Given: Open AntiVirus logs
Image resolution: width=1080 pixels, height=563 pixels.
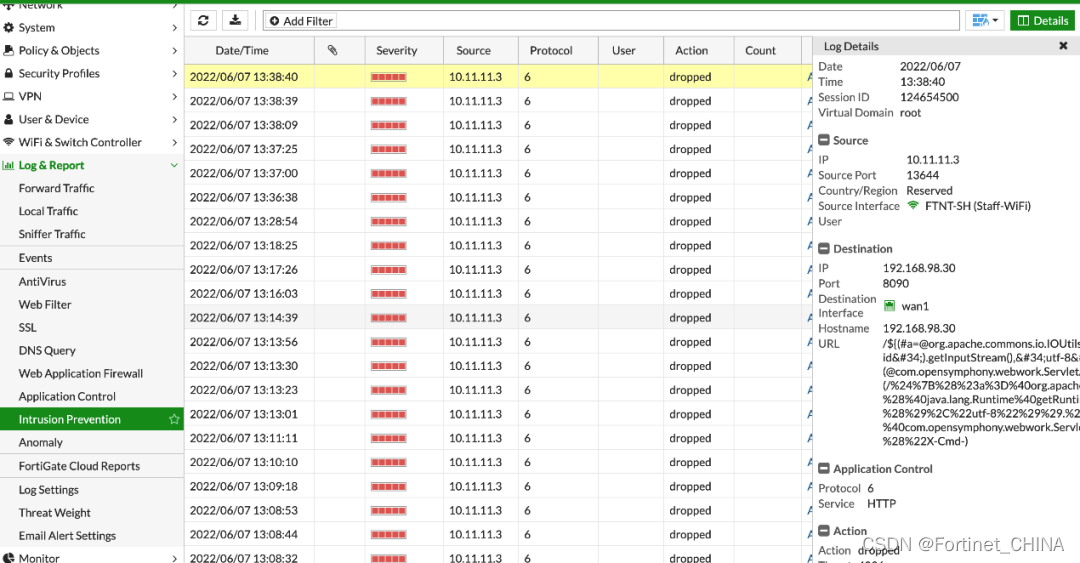Looking at the screenshot, I should point(42,281).
